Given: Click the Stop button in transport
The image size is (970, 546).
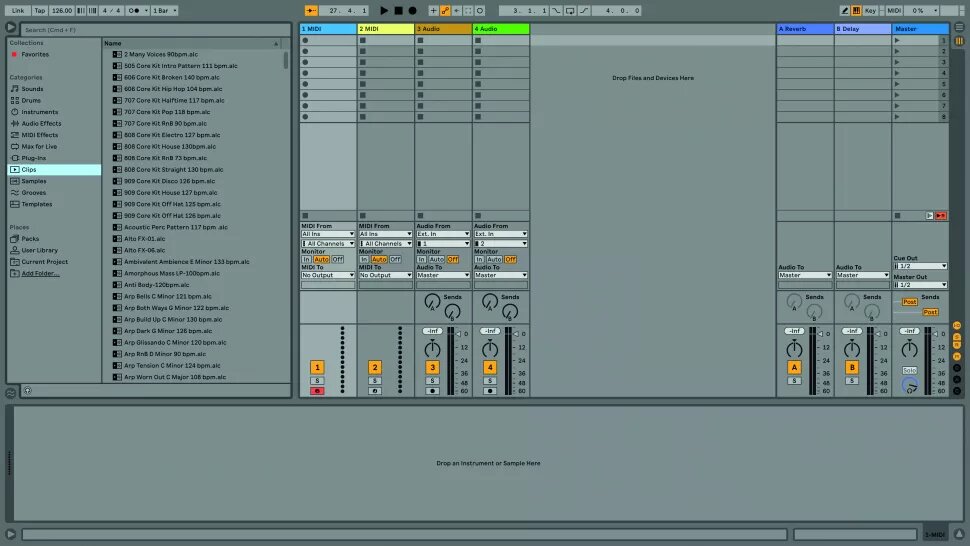Looking at the screenshot, I should click(398, 10).
